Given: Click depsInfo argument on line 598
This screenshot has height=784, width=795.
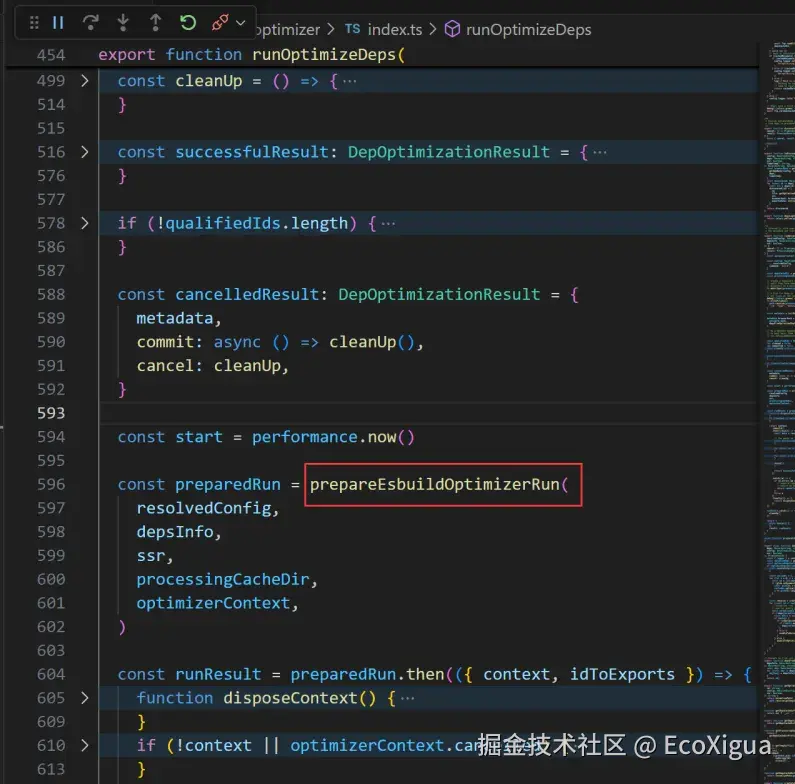Looking at the screenshot, I should [x=174, y=531].
